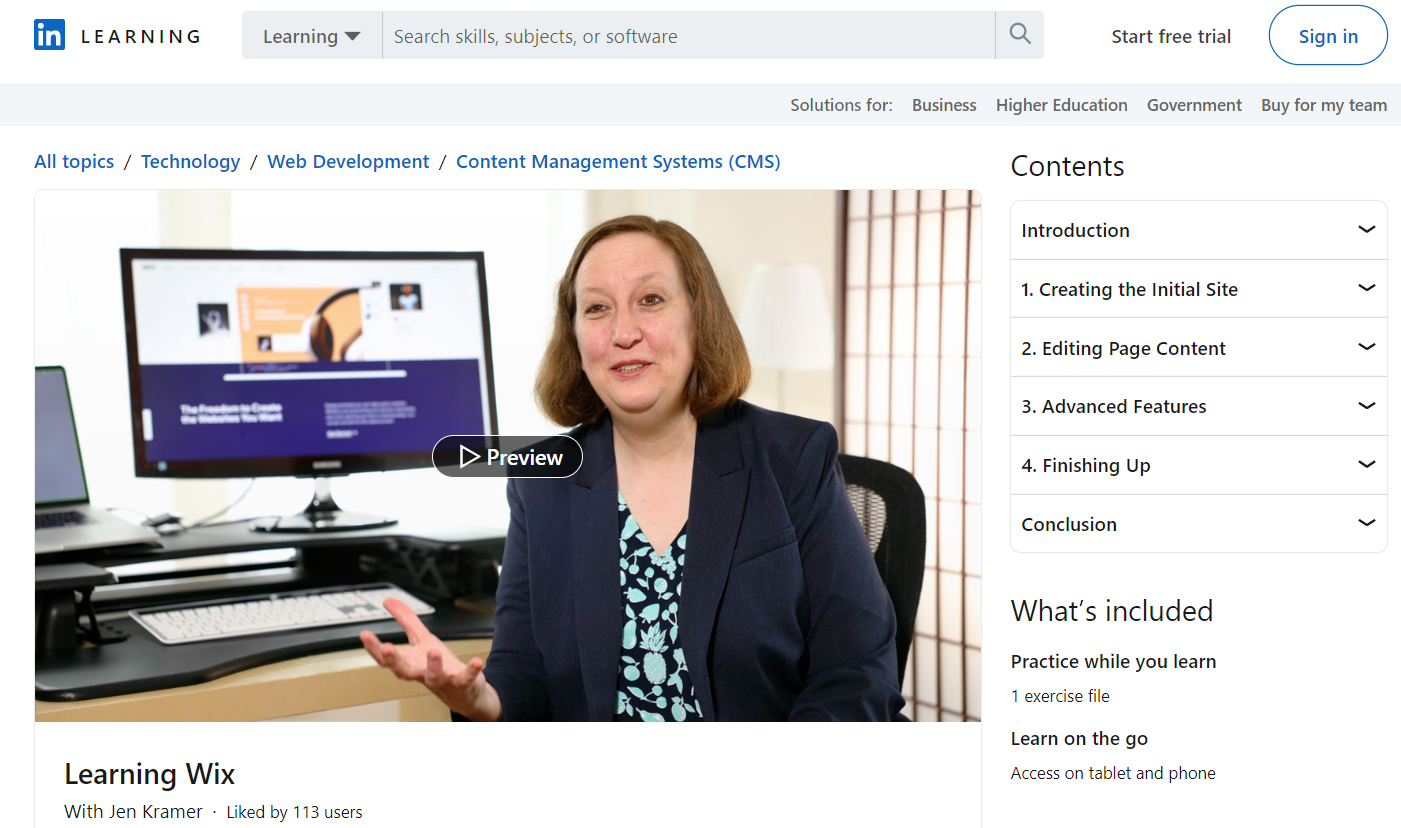This screenshot has height=828, width=1401.
Task: Expand Creating the Initial Site section
Action: [x=1199, y=289]
